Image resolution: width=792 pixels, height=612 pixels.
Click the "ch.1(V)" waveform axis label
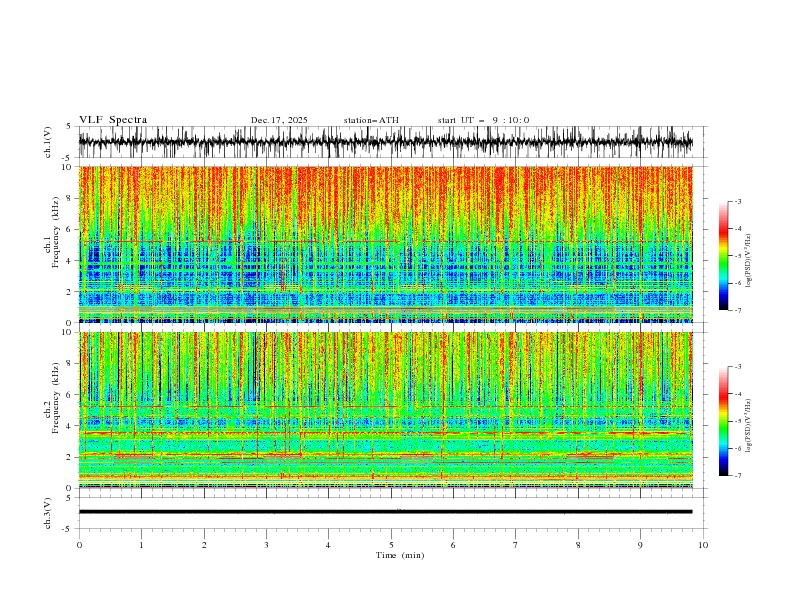click(x=48, y=142)
